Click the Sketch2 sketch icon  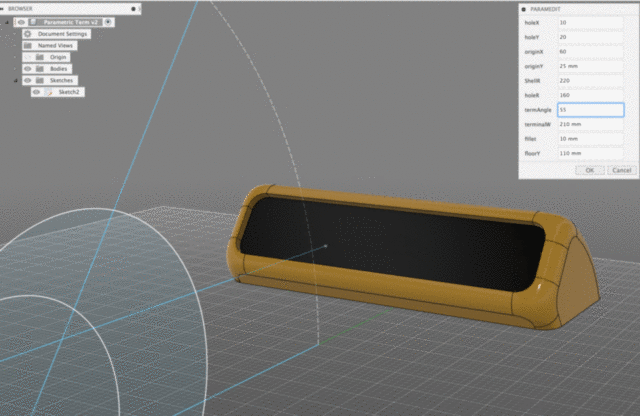click(49, 92)
